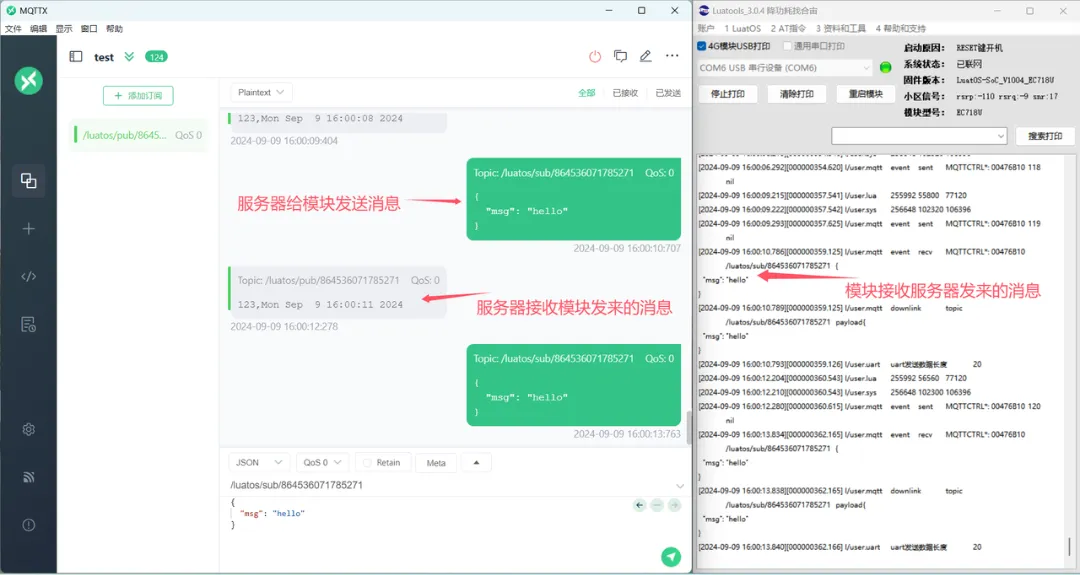This screenshot has height=575, width=1080.
Task: Uncheck the 4G模块USB打印 checkbox
Action: (x=702, y=46)
